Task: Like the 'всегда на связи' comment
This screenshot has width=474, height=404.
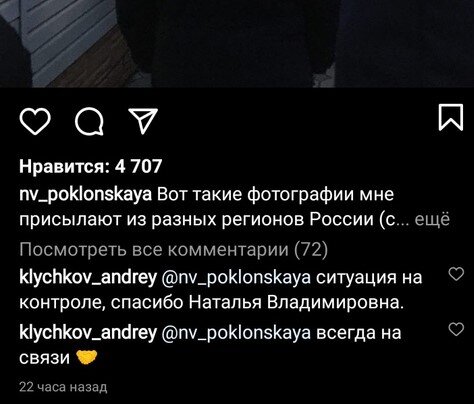Action: pos(456,329)
